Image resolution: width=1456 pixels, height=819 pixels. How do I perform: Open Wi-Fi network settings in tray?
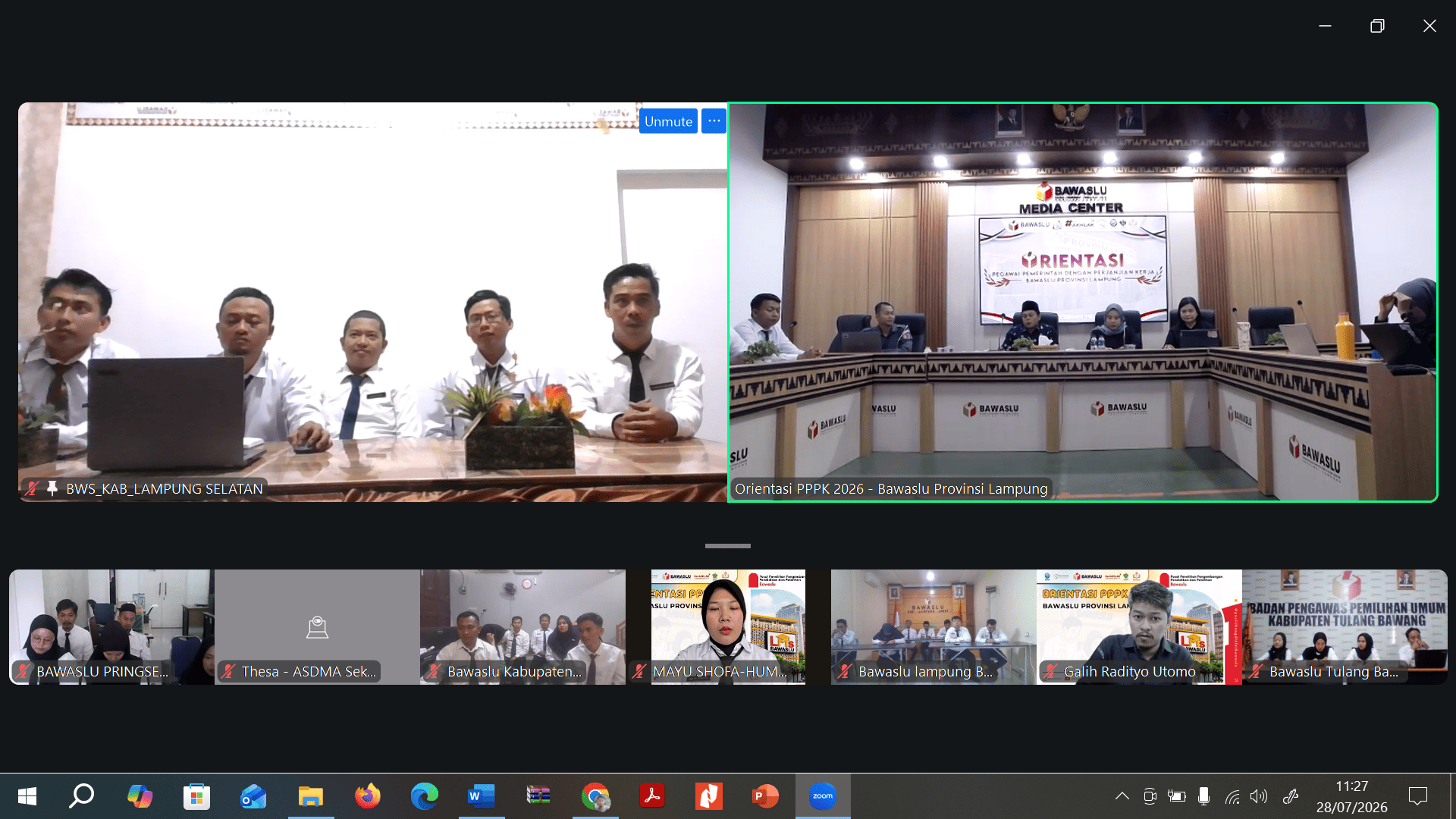click(1232, 796)
